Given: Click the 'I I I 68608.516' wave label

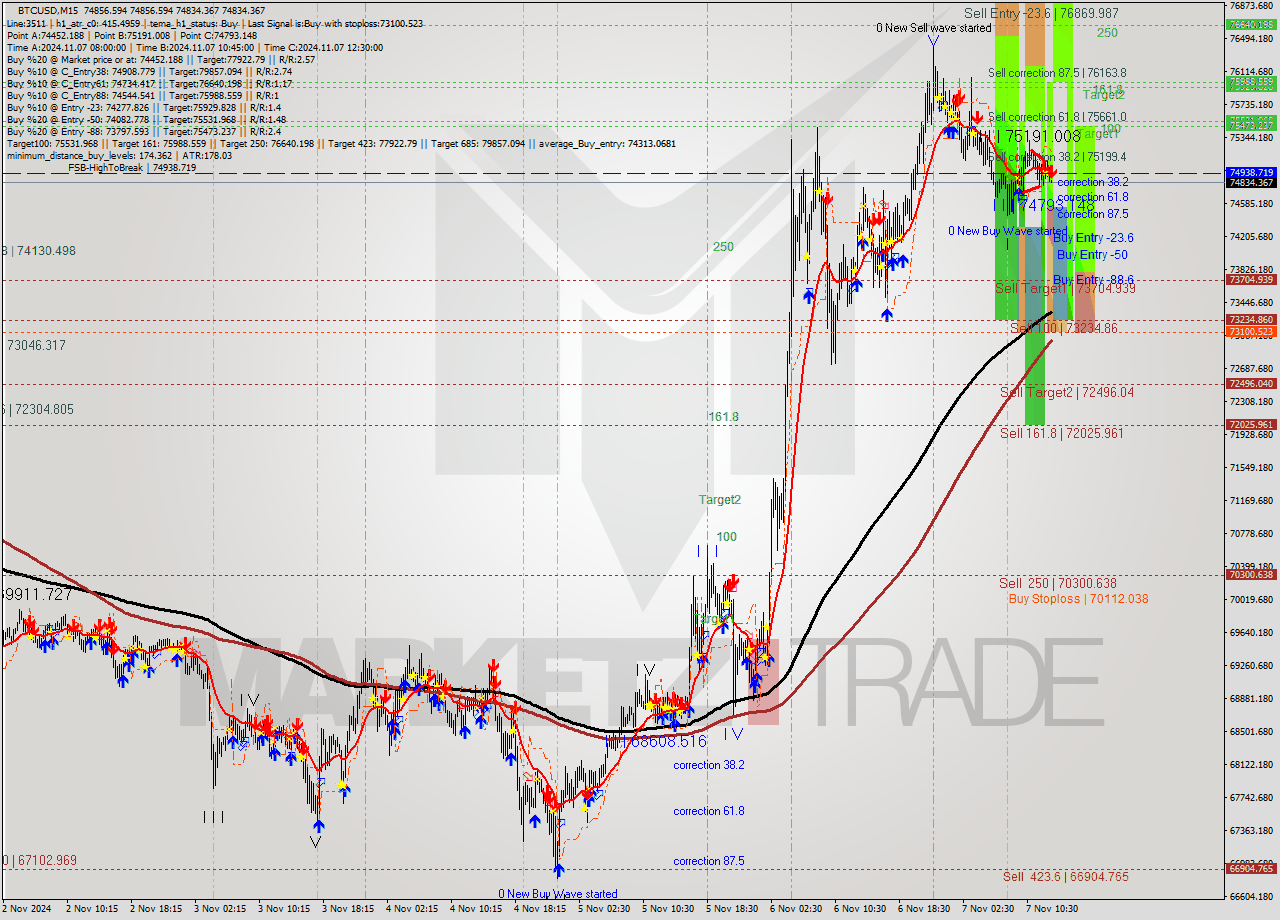Looking at the screenshot, I should pos(655,742).
